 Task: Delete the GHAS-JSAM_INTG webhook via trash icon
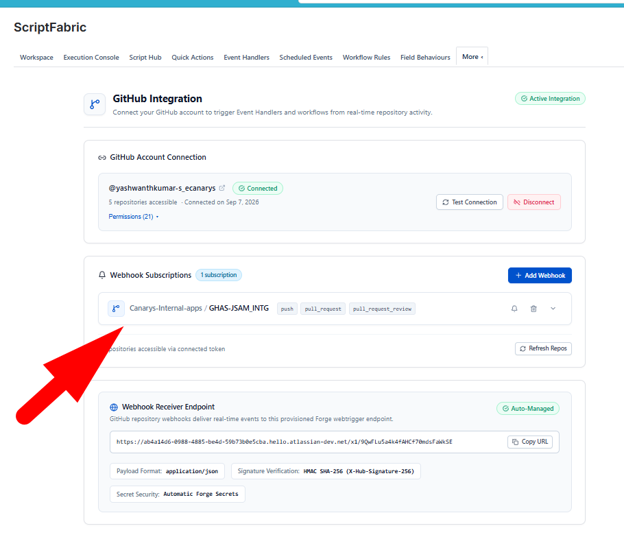click(534, 309)
